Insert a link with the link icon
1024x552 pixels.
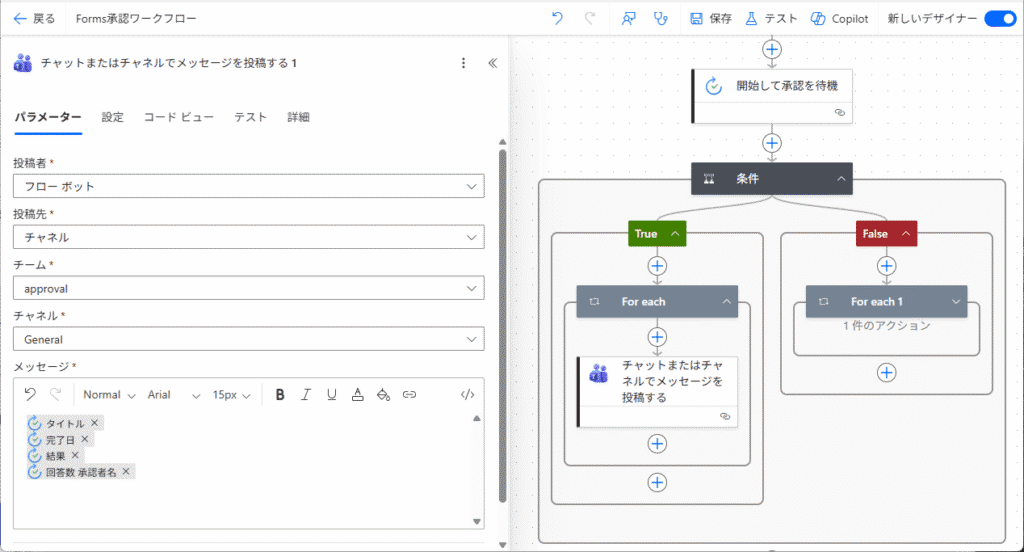[409, 395]
